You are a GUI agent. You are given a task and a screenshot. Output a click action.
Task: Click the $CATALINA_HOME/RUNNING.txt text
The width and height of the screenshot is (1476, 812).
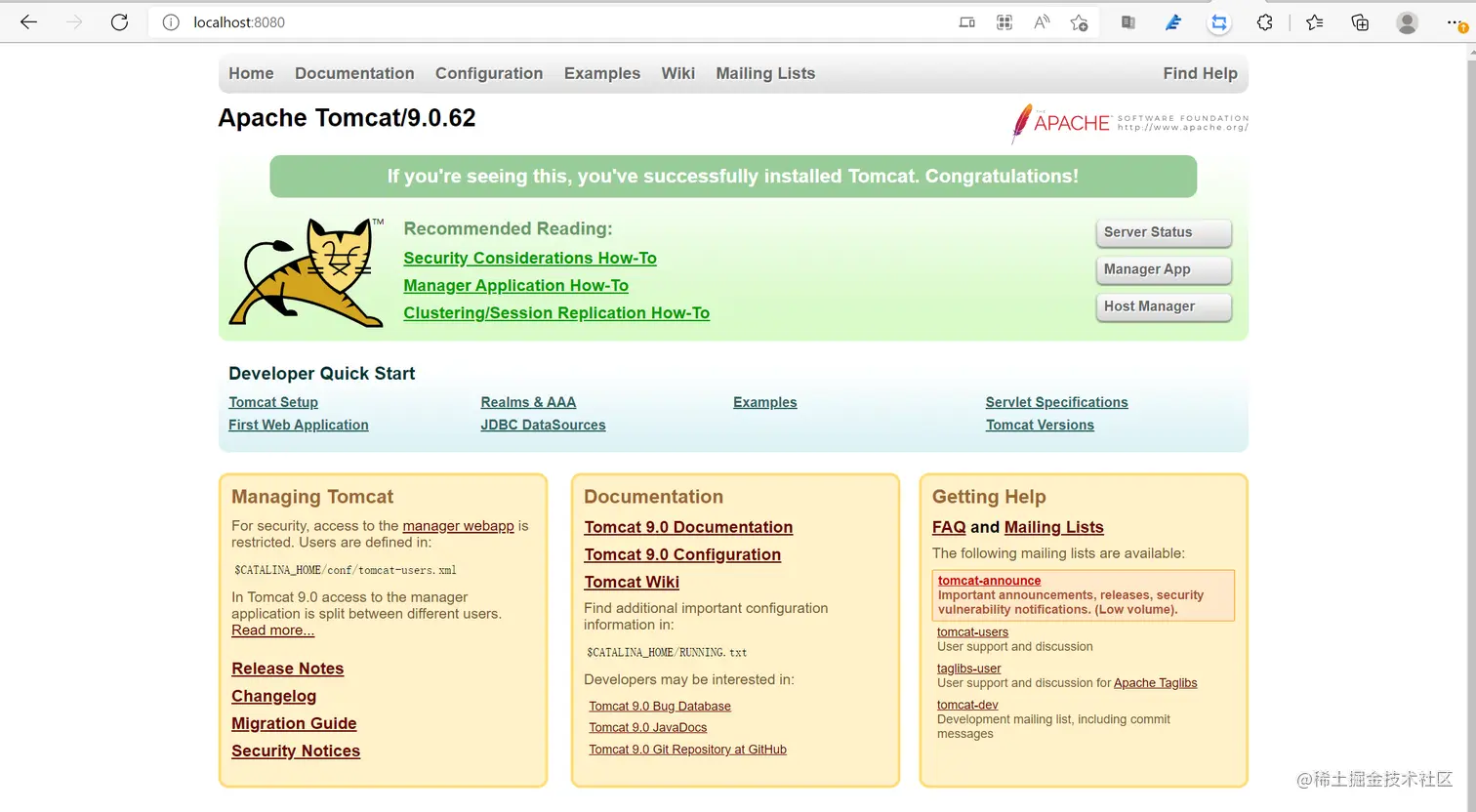[x=667, y=652]
